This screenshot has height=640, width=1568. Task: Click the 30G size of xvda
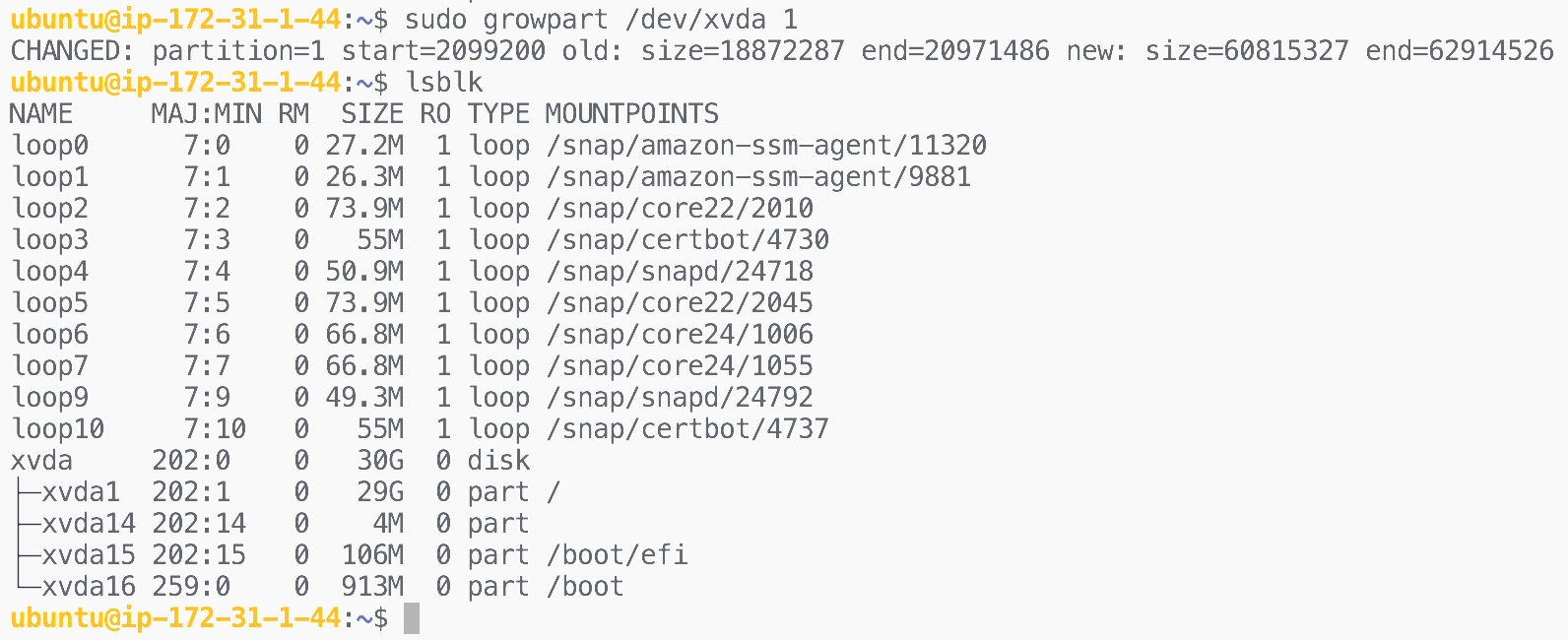tap(380, 461)
